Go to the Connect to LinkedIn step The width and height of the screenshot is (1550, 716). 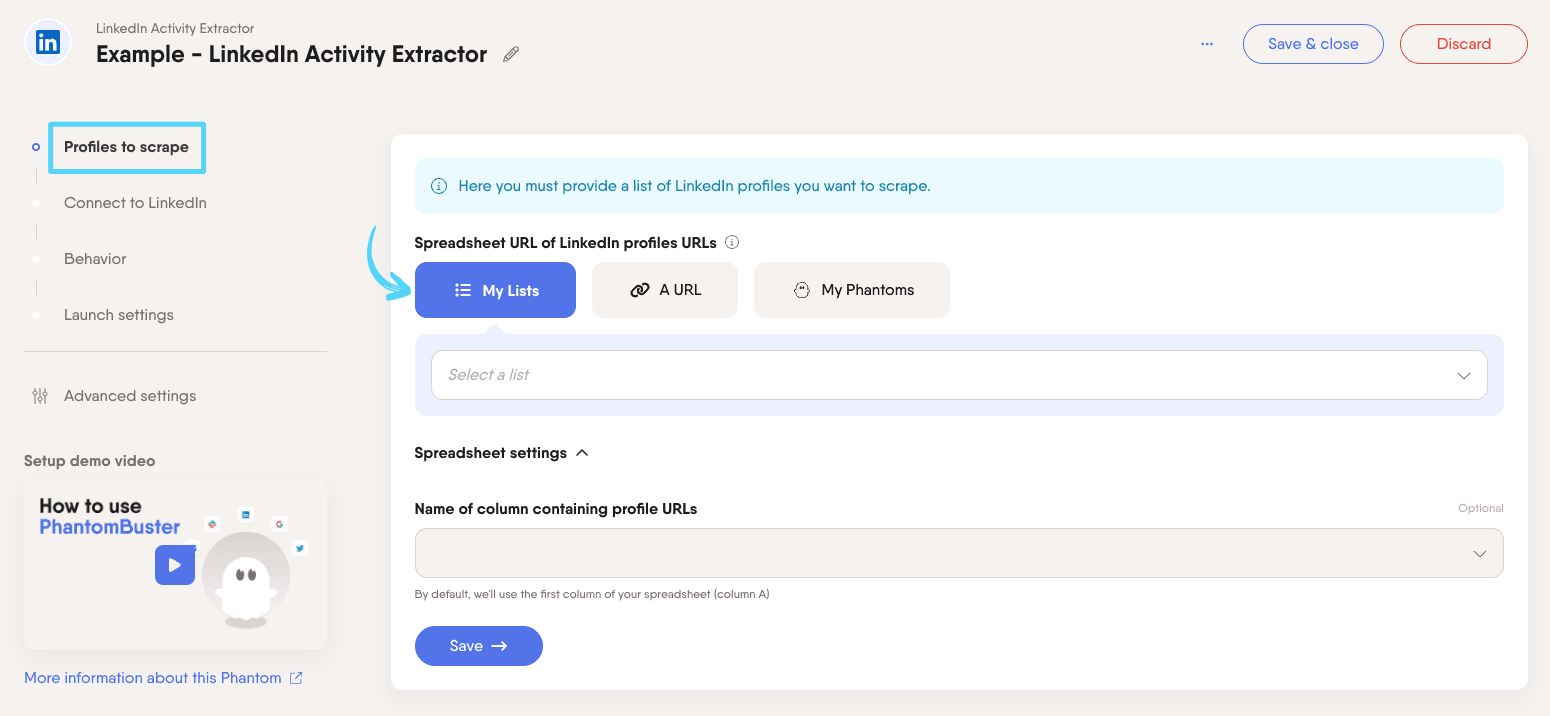coord(135,203)
